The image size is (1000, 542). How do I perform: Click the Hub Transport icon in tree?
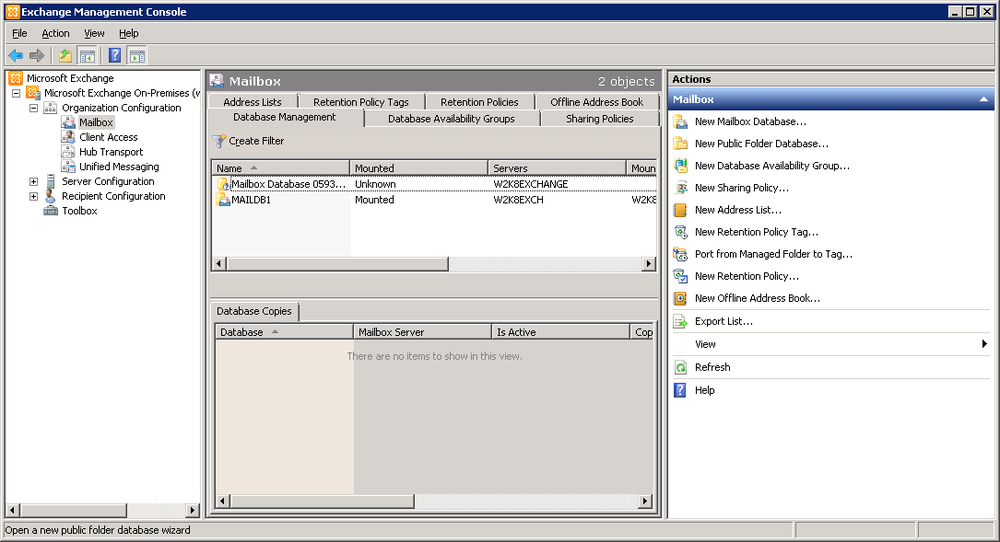68,152
